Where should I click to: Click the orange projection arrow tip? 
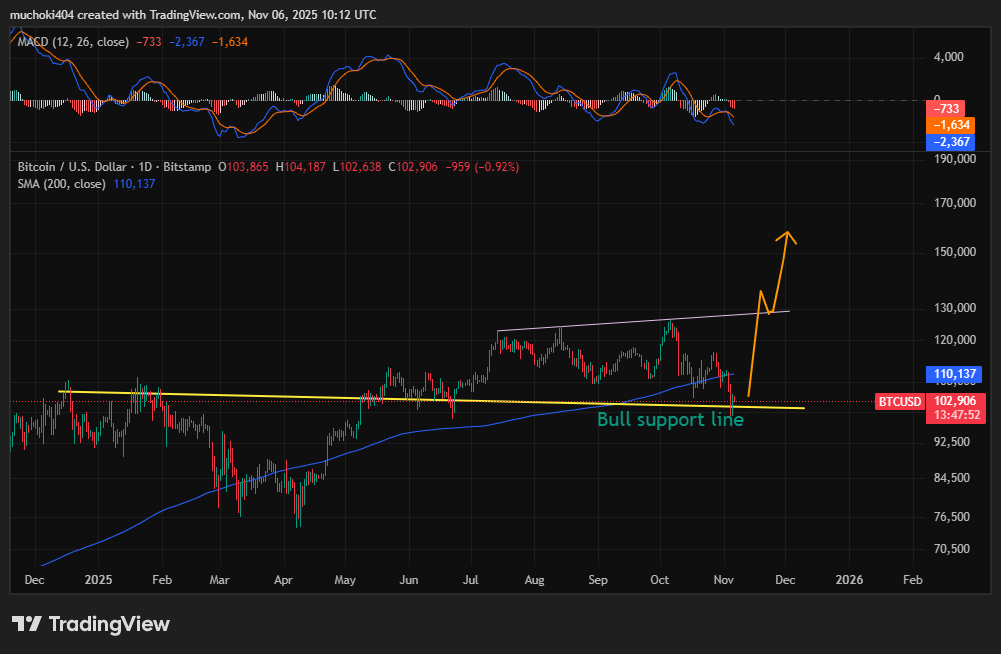pos(787,234)
